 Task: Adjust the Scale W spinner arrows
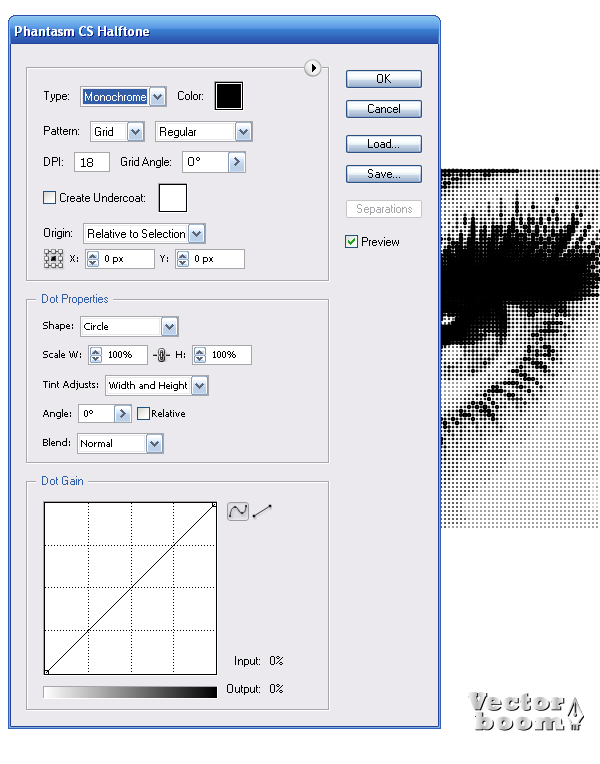click(96, 355)
